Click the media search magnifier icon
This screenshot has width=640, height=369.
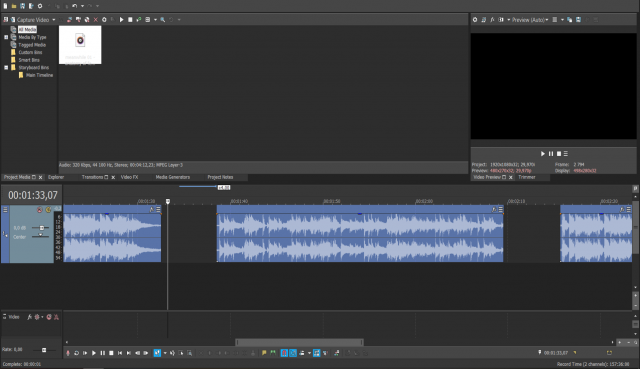162,20
